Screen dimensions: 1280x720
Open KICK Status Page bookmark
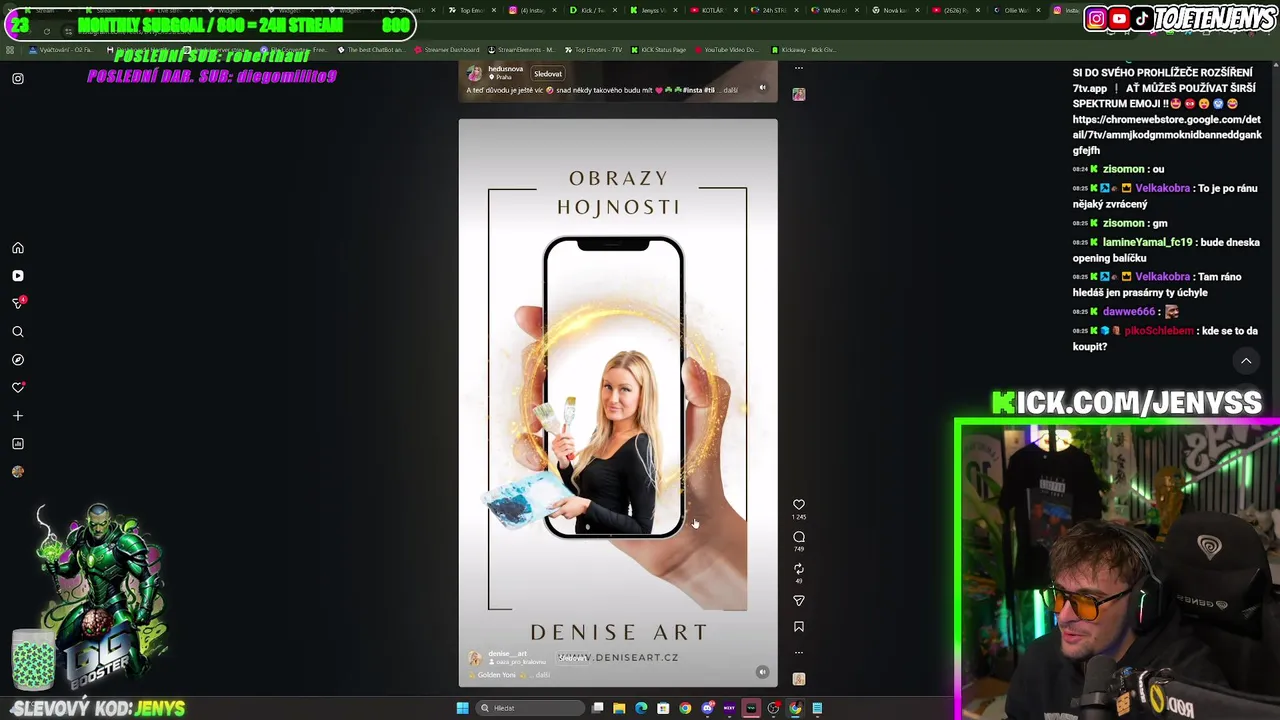(x=658, y=50)
